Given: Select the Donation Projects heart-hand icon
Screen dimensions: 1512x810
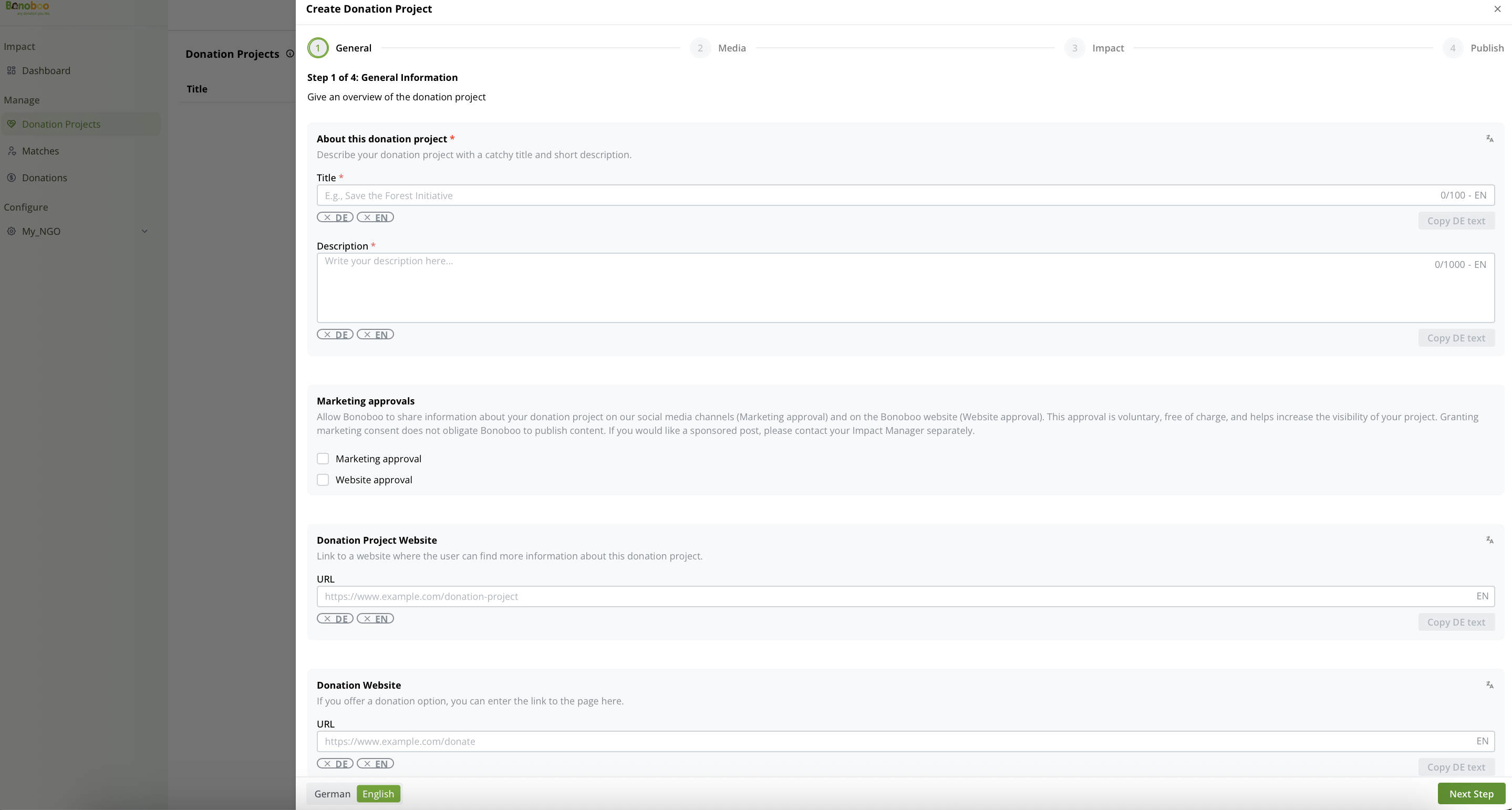Looking at the screenshot, I should point(12,124).
